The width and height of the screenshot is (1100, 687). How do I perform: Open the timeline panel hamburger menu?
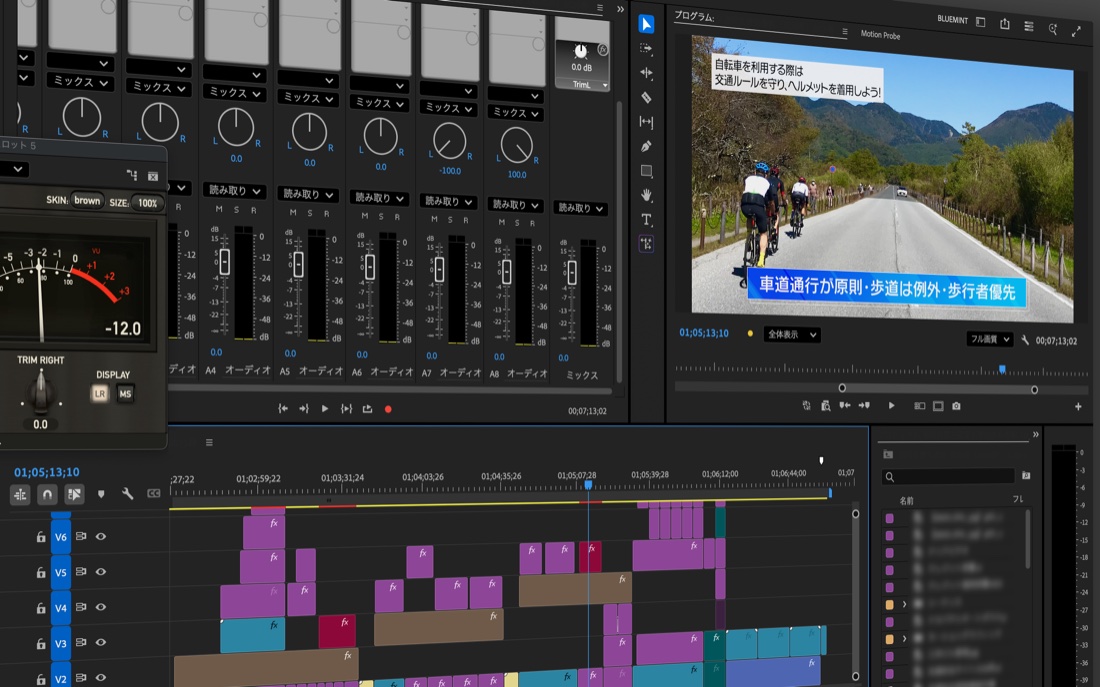(x=209, y=442)
